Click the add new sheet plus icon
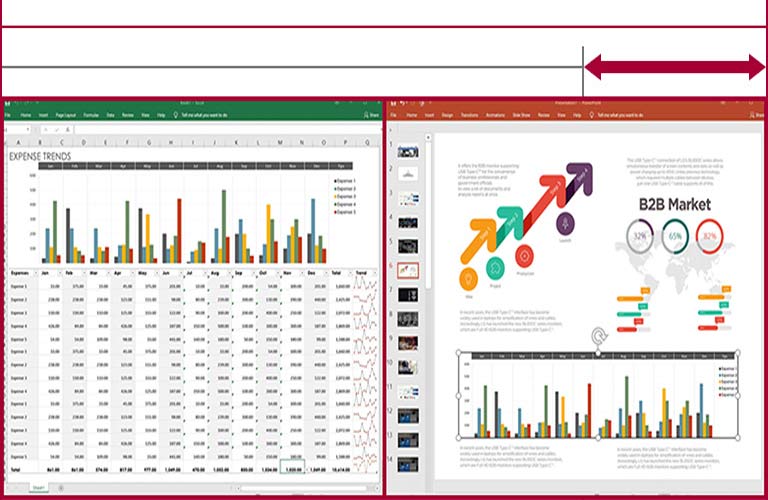 tap(60, 487)
